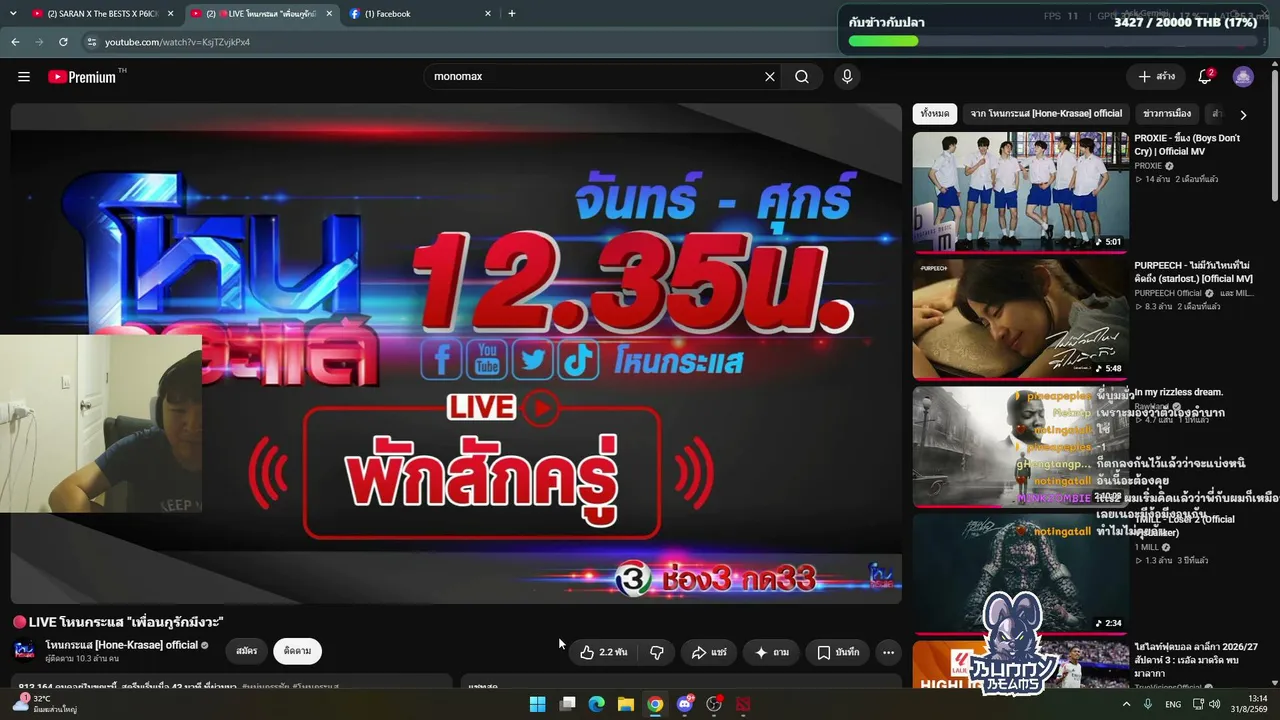The width and height of the screenshot is (1280, 720).
Task: Click the สมัคร join button
Action: [246, 651]
